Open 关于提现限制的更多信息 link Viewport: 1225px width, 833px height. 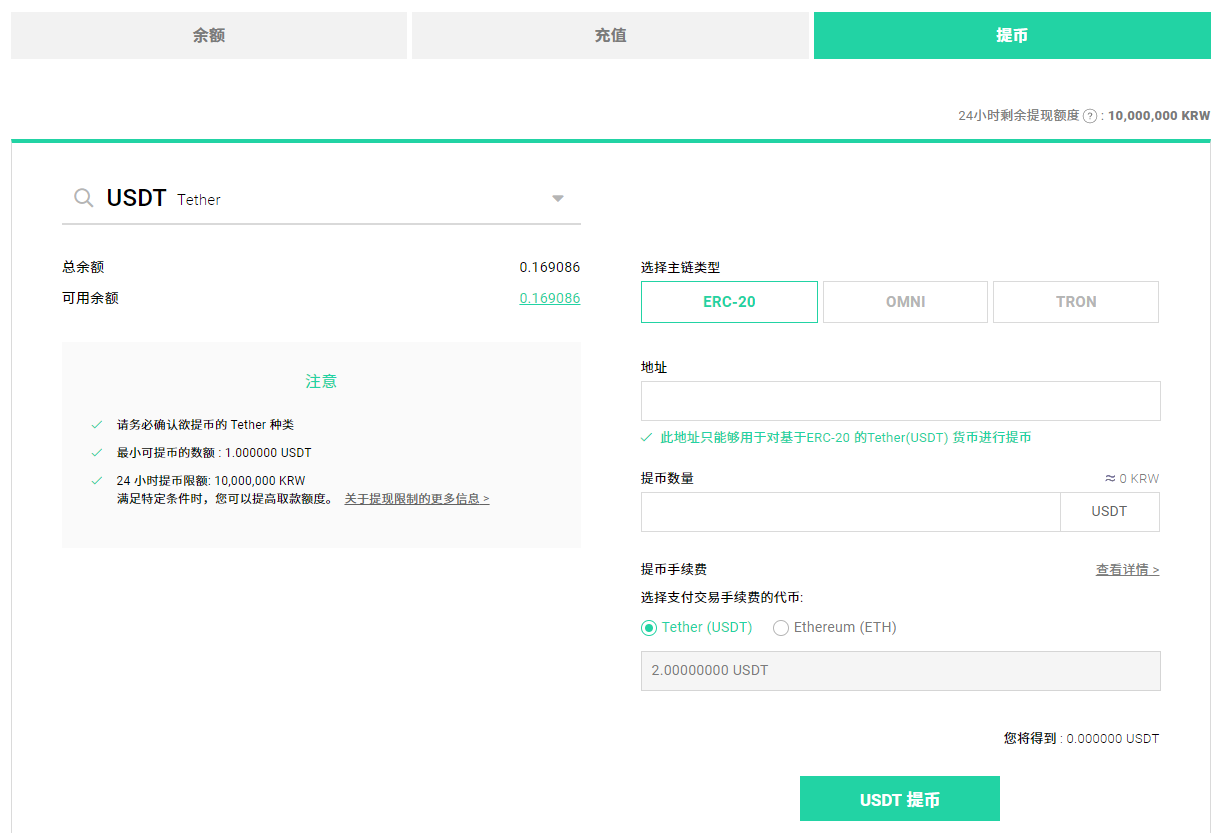tap(417, 498)
